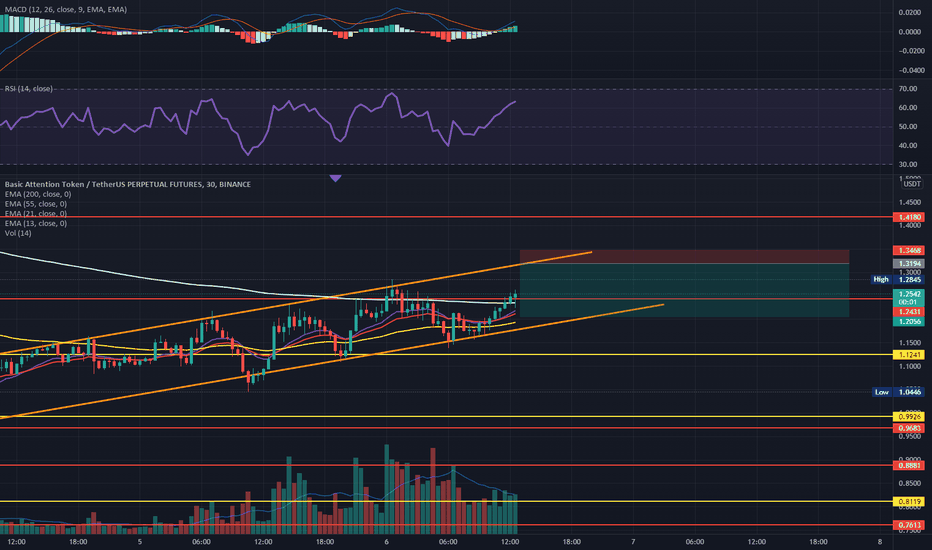Image resolution: width=932 pixels, height=550 pixels.
Task: Select the EMA (21, close, 0) legend entry
Action: (36, 213)
